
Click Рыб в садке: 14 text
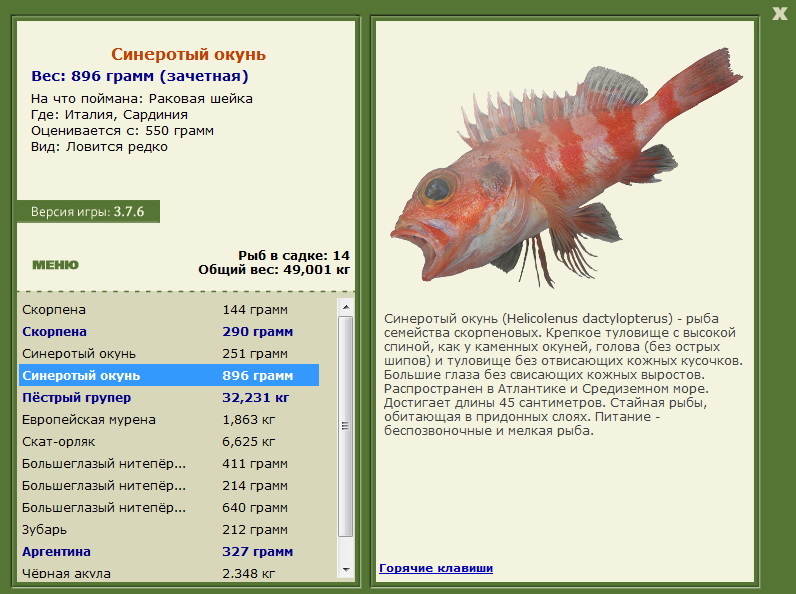294,255
